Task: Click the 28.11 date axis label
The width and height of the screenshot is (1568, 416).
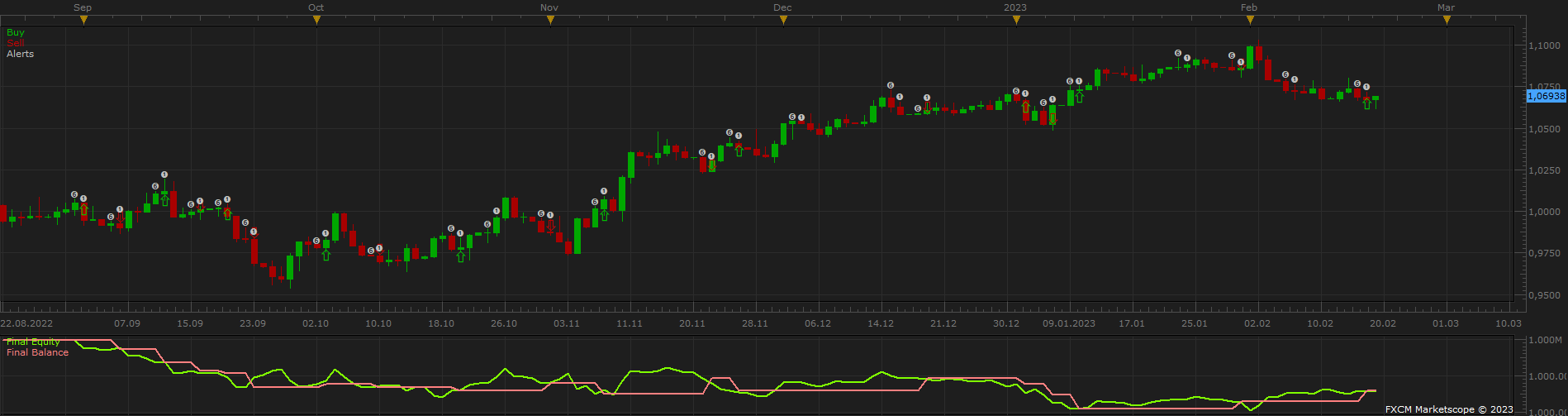Action: (x=755, y=323)
